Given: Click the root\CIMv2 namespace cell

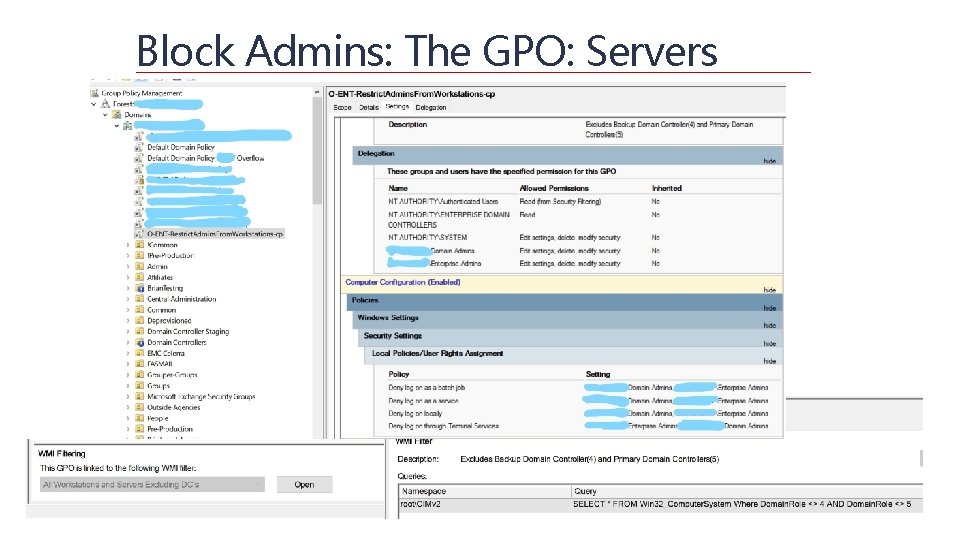Looking at the screenshot, I should point(484,504).
